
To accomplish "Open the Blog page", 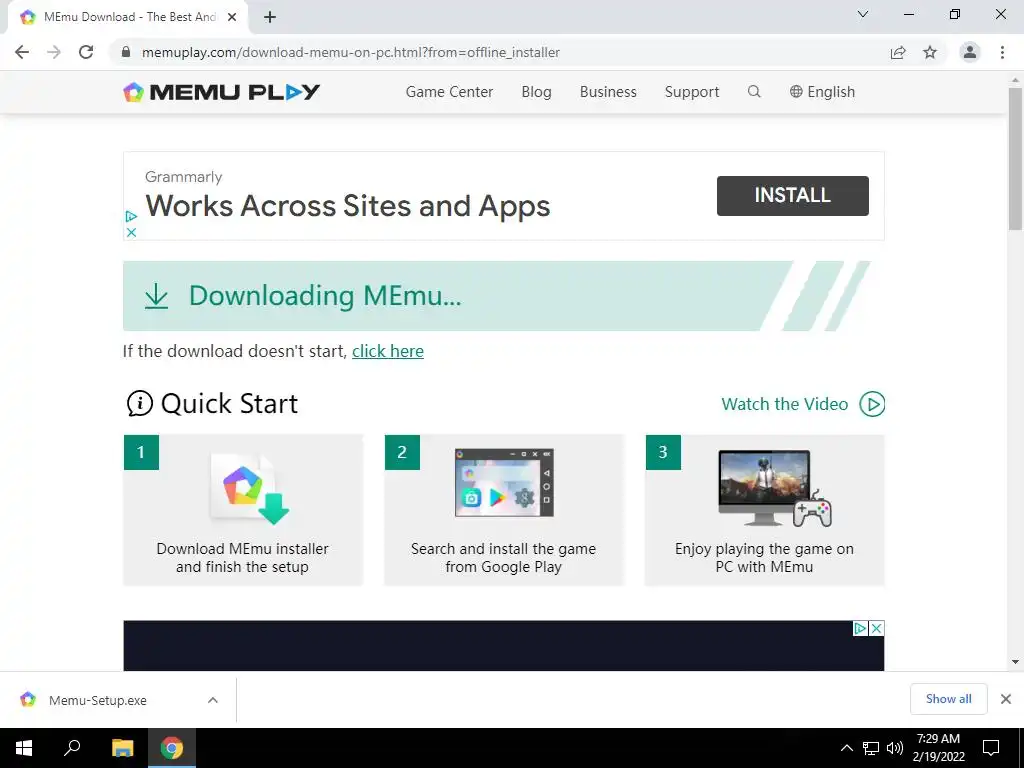I will (x=536, y=91).
